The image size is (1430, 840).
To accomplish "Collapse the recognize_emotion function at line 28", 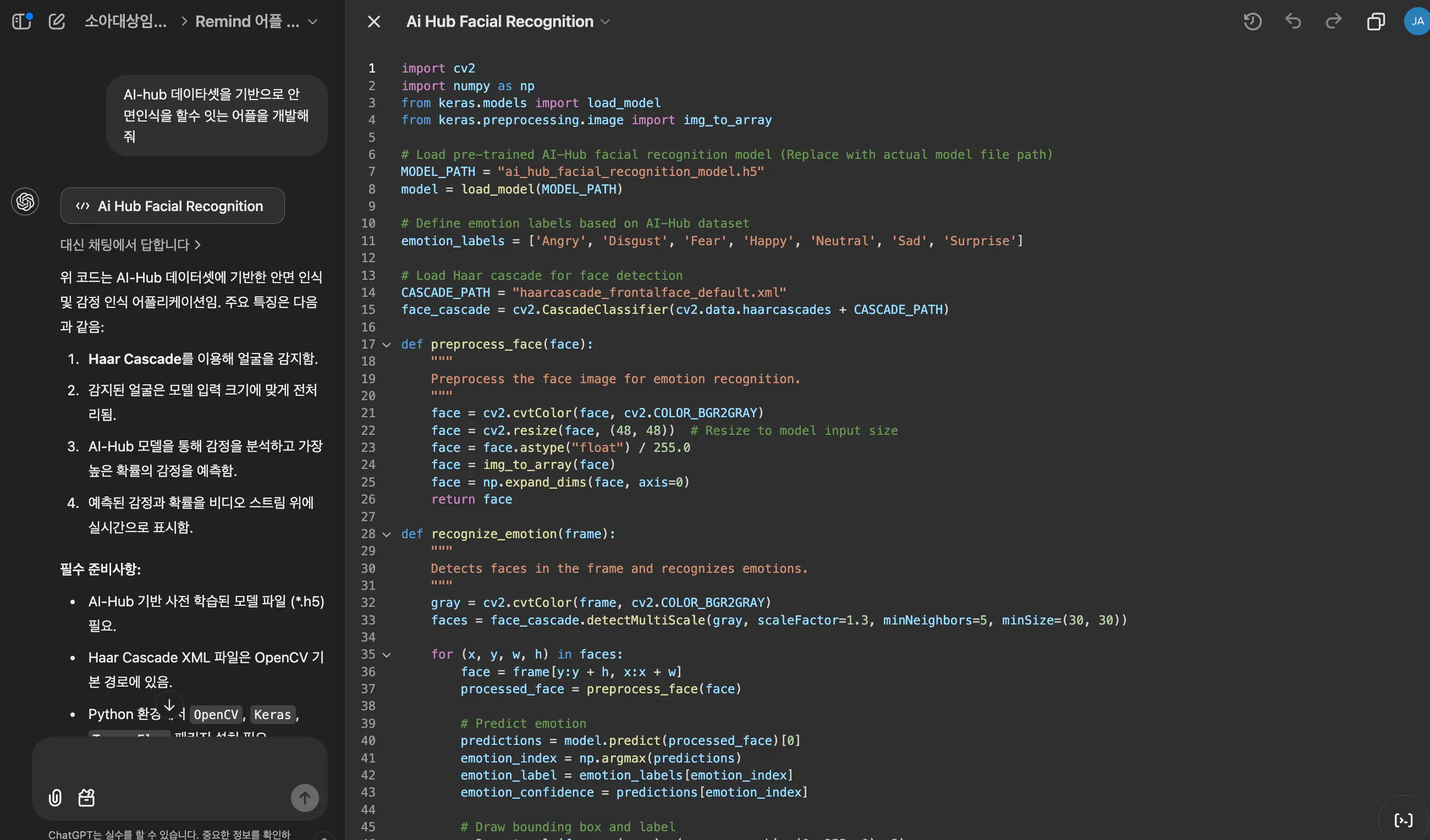I will pos(387,534).
